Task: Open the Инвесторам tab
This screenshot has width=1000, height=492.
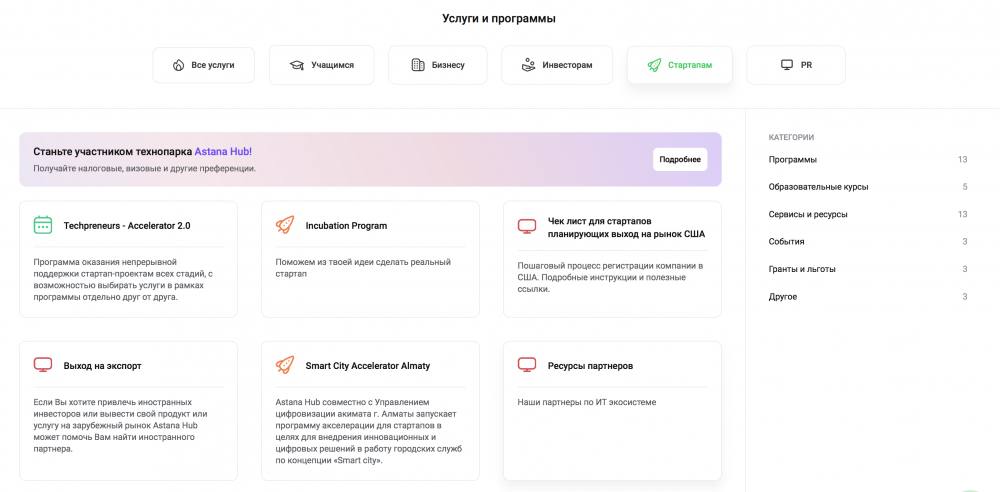Action: [x=557, y=65]
